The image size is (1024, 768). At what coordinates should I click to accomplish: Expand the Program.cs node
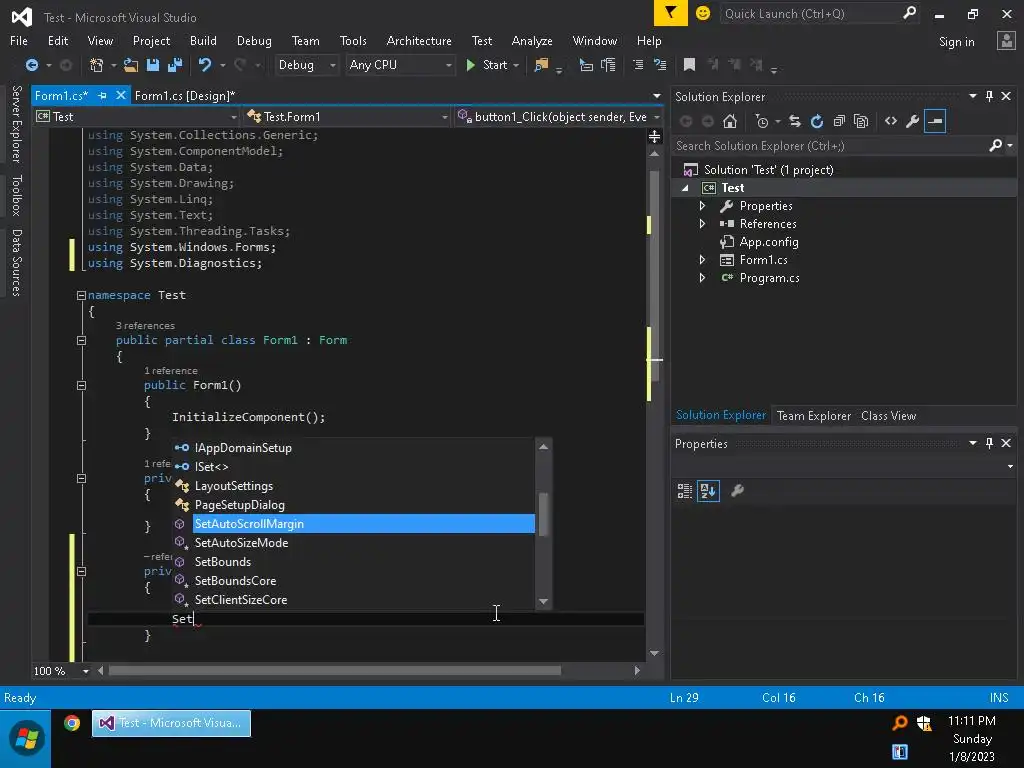pos(702,278)
